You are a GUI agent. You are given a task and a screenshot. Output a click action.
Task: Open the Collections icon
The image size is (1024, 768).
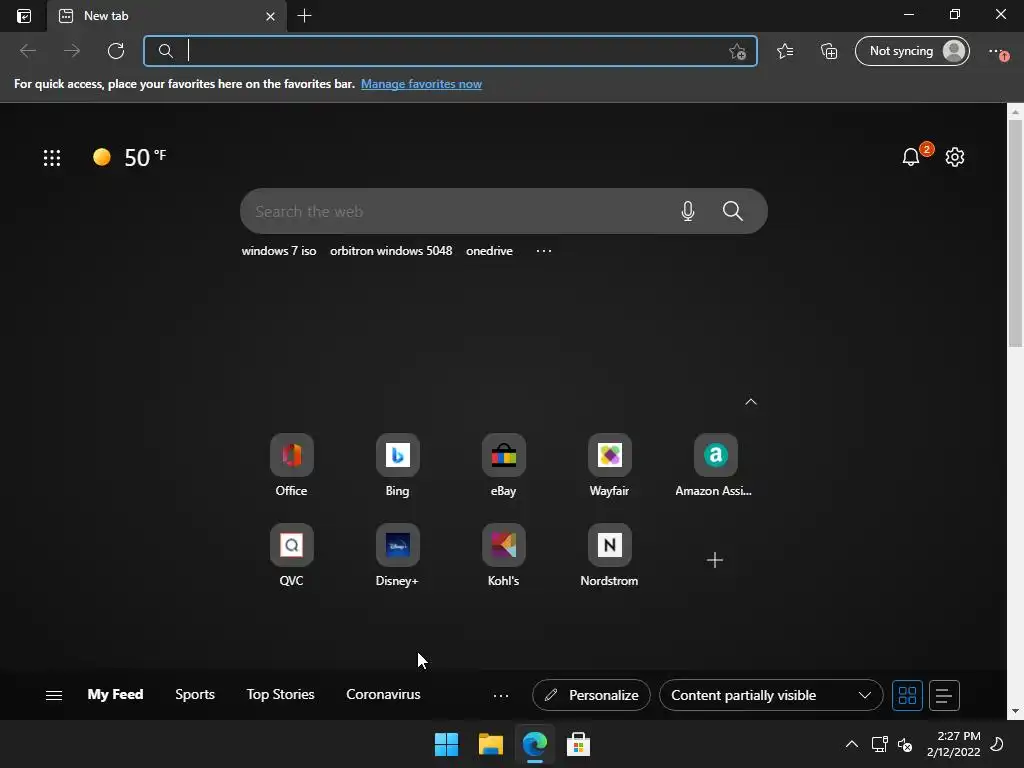[829, 51]
